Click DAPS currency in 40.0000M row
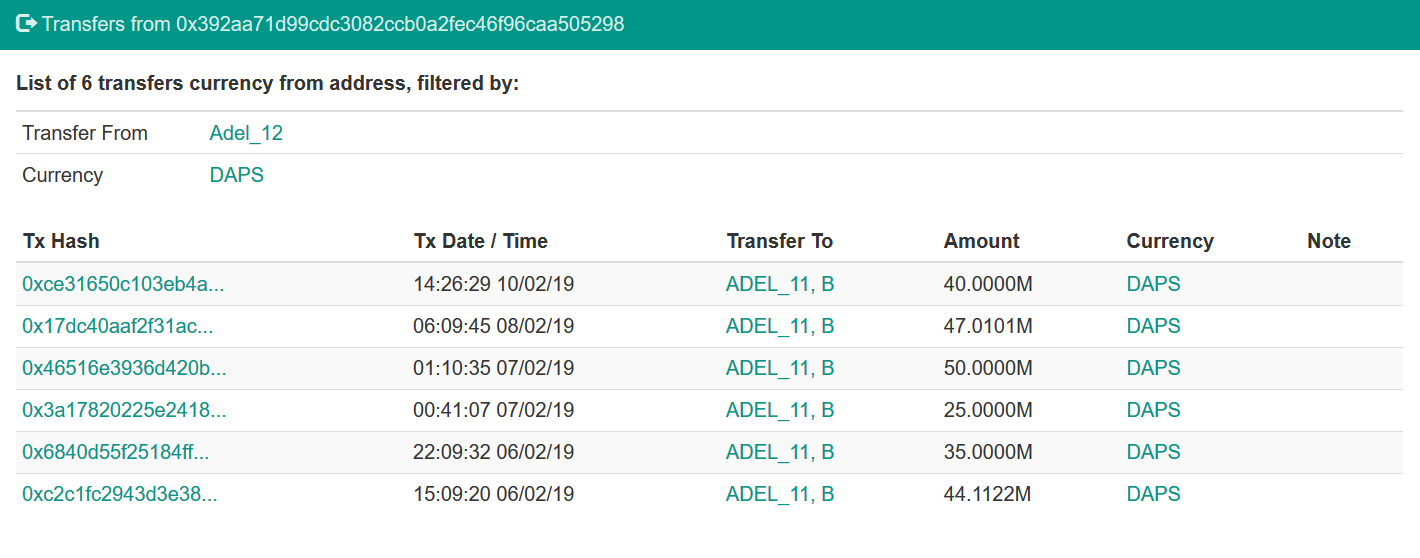The image size is (1420, 558). [x=1154, y=284]
